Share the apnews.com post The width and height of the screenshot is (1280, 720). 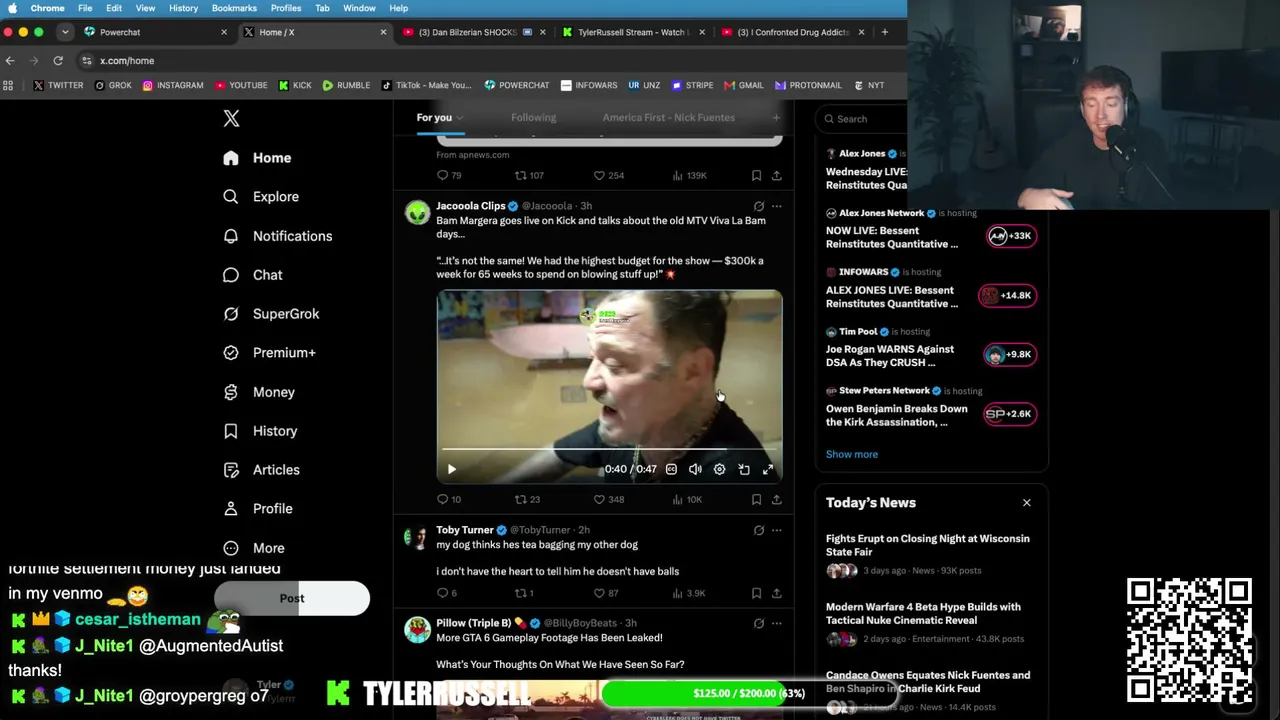pyautogui.click(x=776, y=175)
